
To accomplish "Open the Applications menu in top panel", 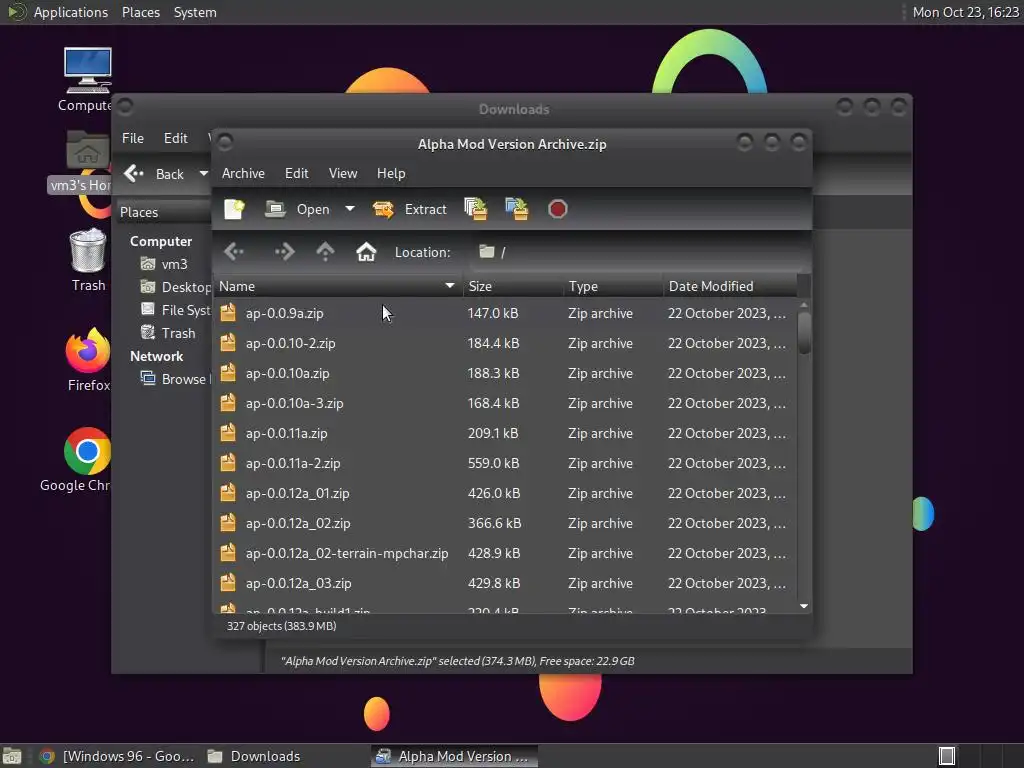I will pyautogui.click(x=57, y=12).
